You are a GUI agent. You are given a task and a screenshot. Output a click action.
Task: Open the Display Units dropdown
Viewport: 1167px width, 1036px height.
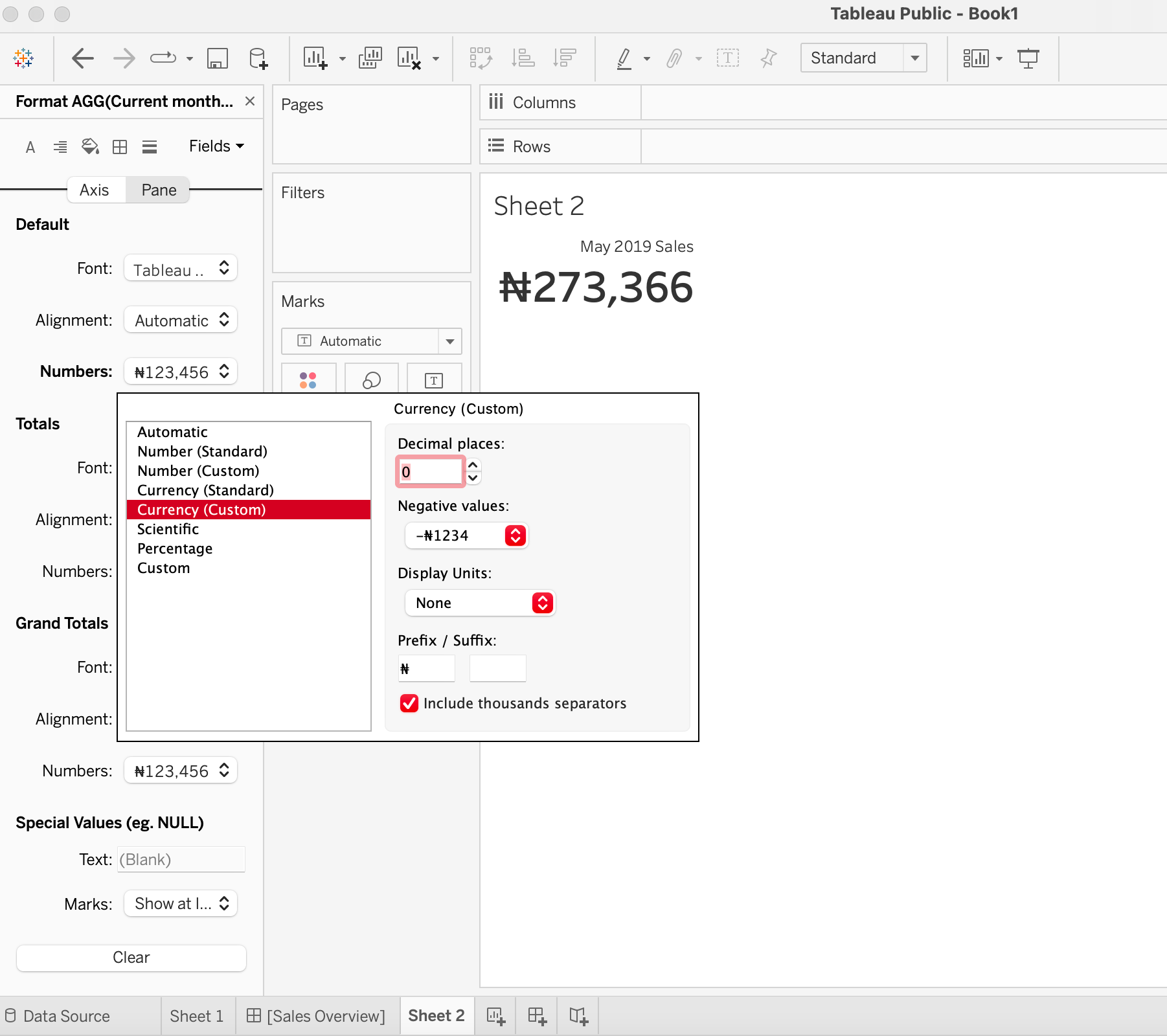480,603
